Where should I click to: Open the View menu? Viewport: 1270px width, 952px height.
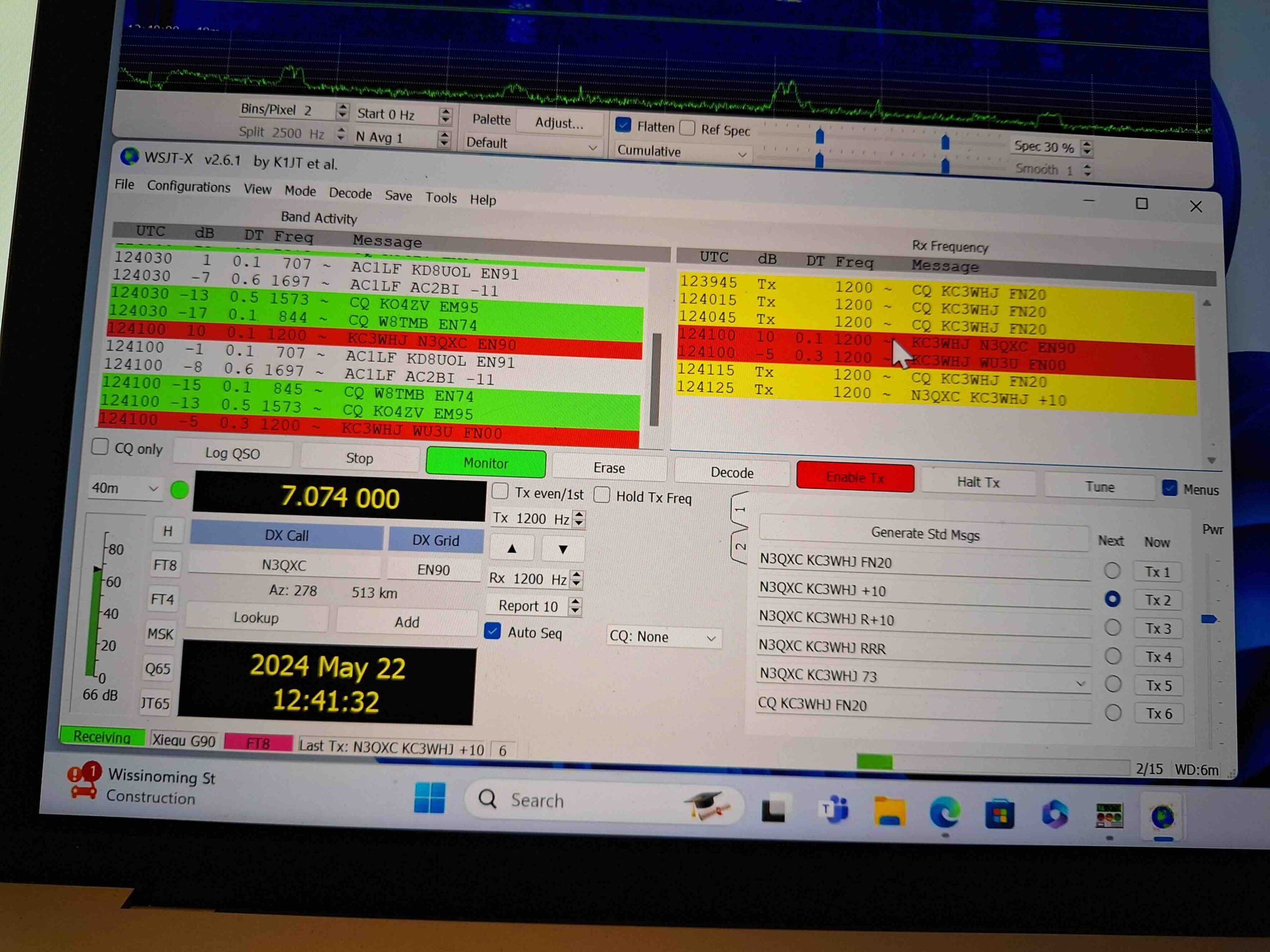point(257,189)
